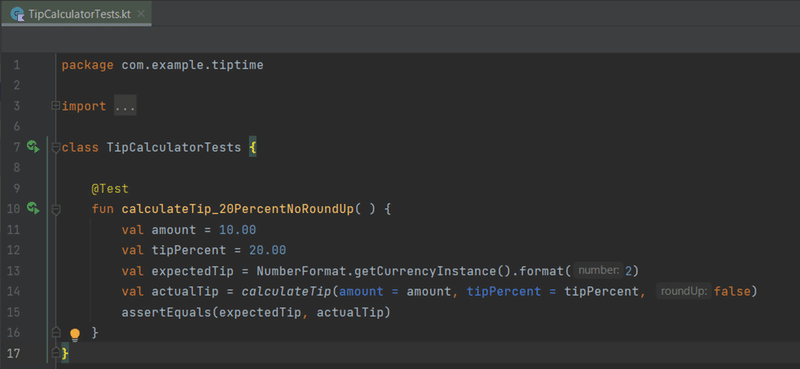
Task: Click line number 1 in the gutter
Action: click(x=17, y=65)
